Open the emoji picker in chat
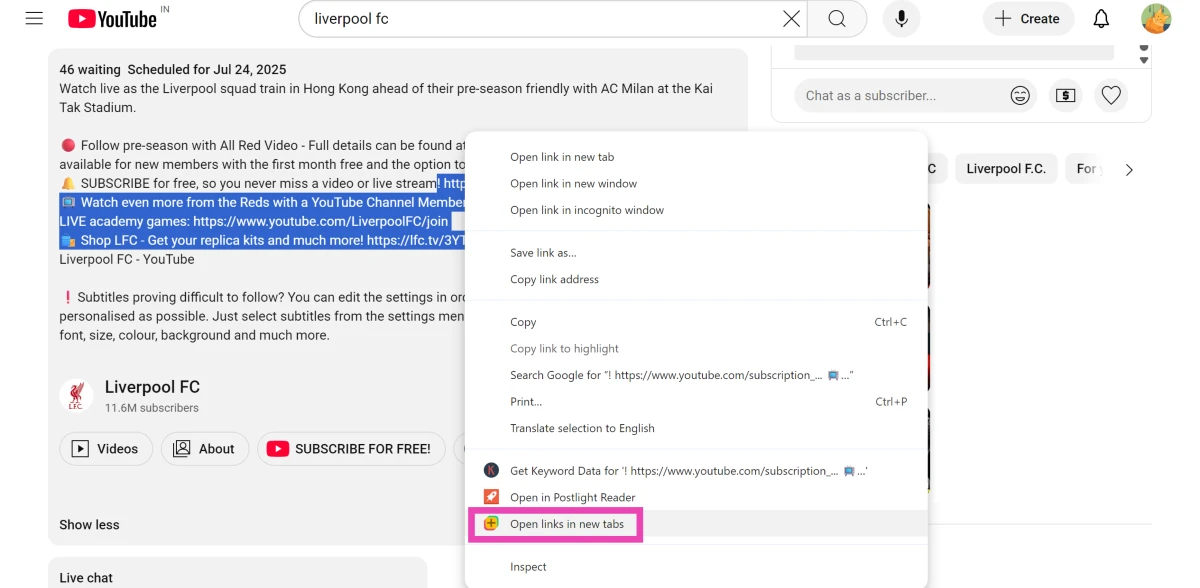Screen dimensions: 1200x588 pos(1020,95)
